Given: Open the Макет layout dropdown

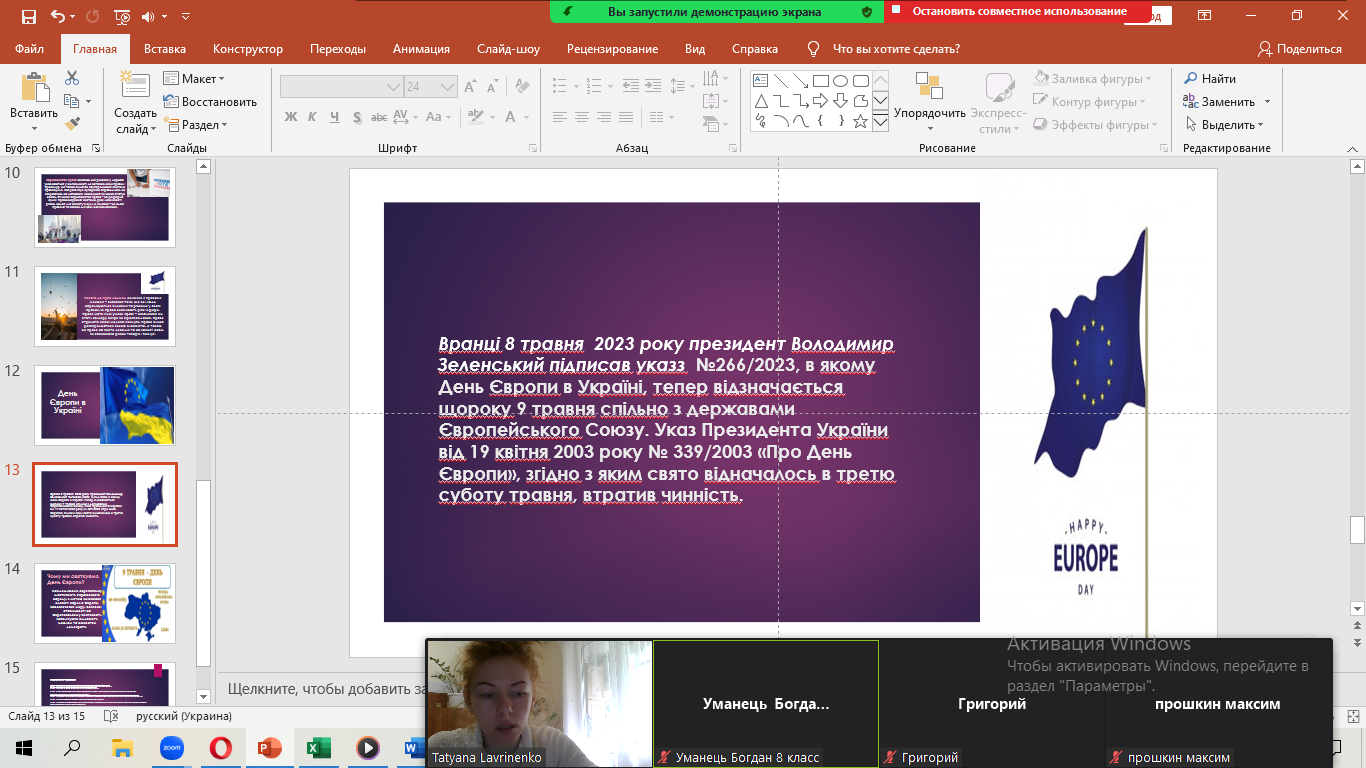Looking at the screenshot, I should pos(194,79).
